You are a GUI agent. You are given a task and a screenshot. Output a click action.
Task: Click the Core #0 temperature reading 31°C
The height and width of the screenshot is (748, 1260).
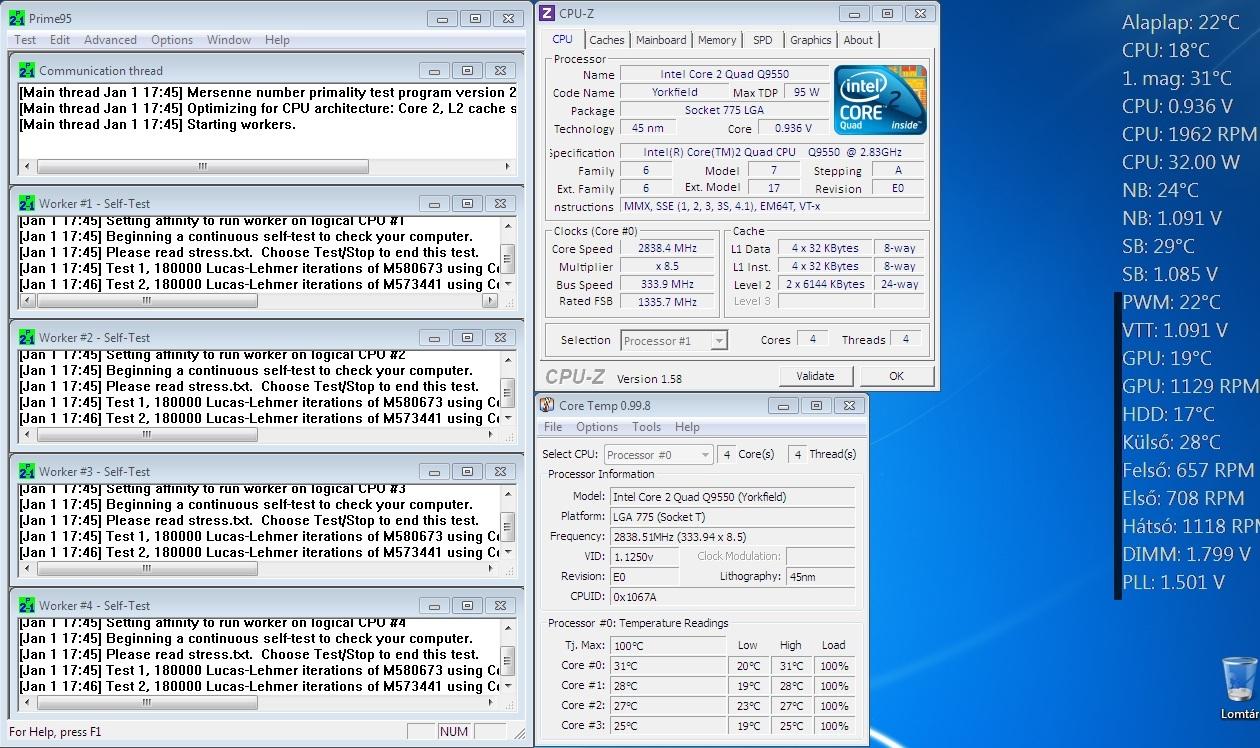(x=667, y=666)
